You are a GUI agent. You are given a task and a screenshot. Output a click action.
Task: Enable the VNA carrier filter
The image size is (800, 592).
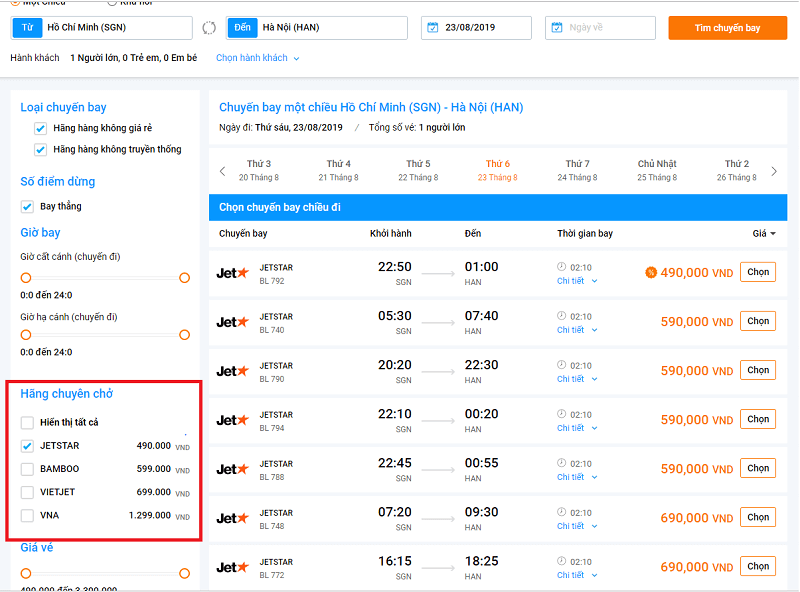point(27,515)
